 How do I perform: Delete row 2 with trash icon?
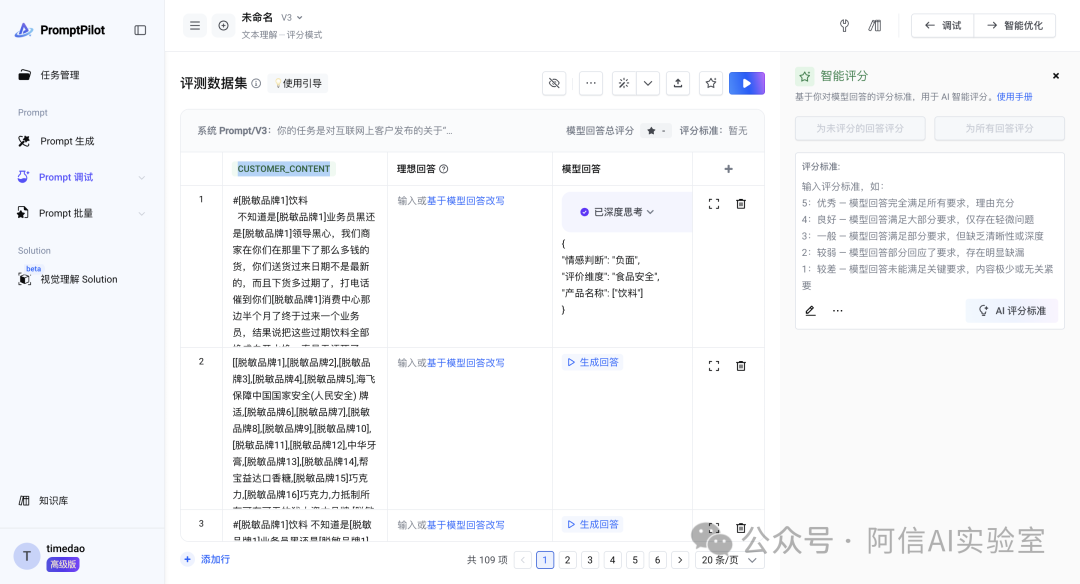(x=741, y=366)
